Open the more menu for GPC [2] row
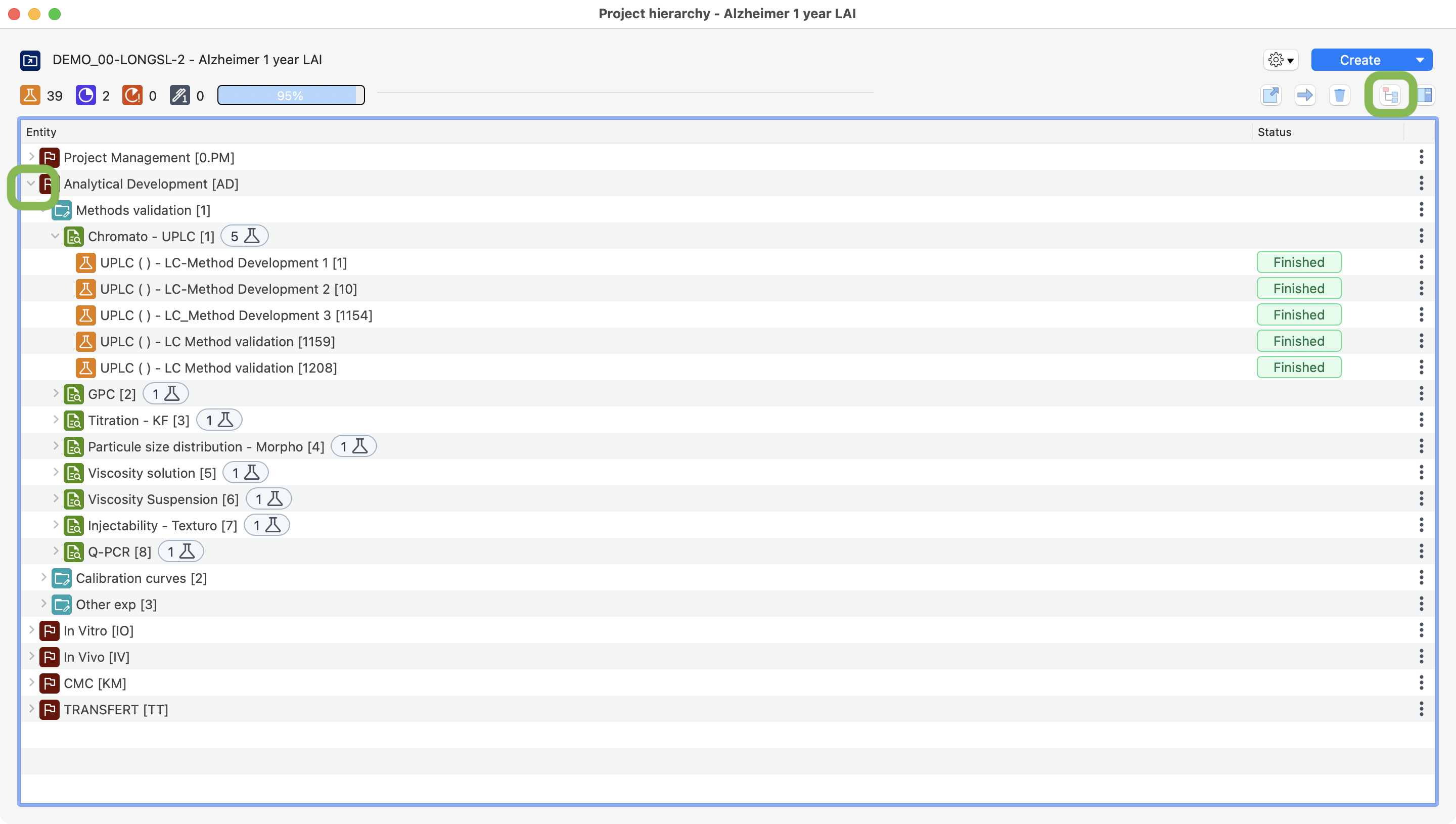This screenshot has width=1456, height=824. 1421,393
